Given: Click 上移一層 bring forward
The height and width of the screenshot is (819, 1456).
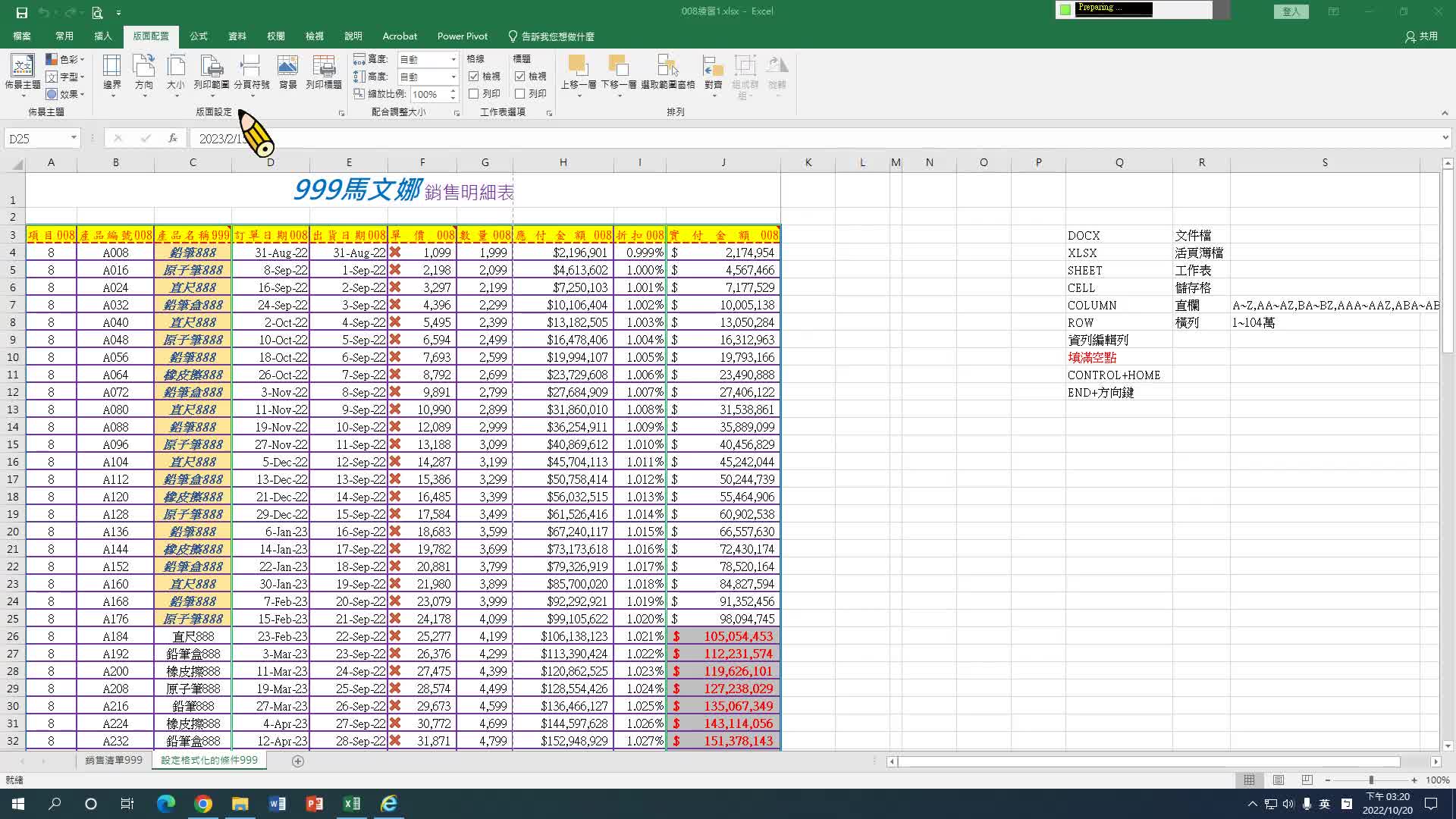Looking at the screenshot, I should tap(579, 76).
